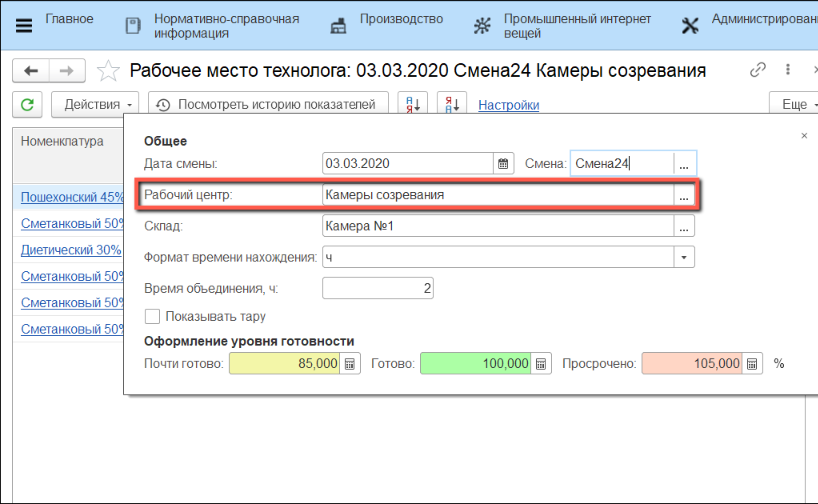Screen dimensions: 818x504
Task: Open calculator for Готово value
Action: pyautogui.click(x=540, y=364)
